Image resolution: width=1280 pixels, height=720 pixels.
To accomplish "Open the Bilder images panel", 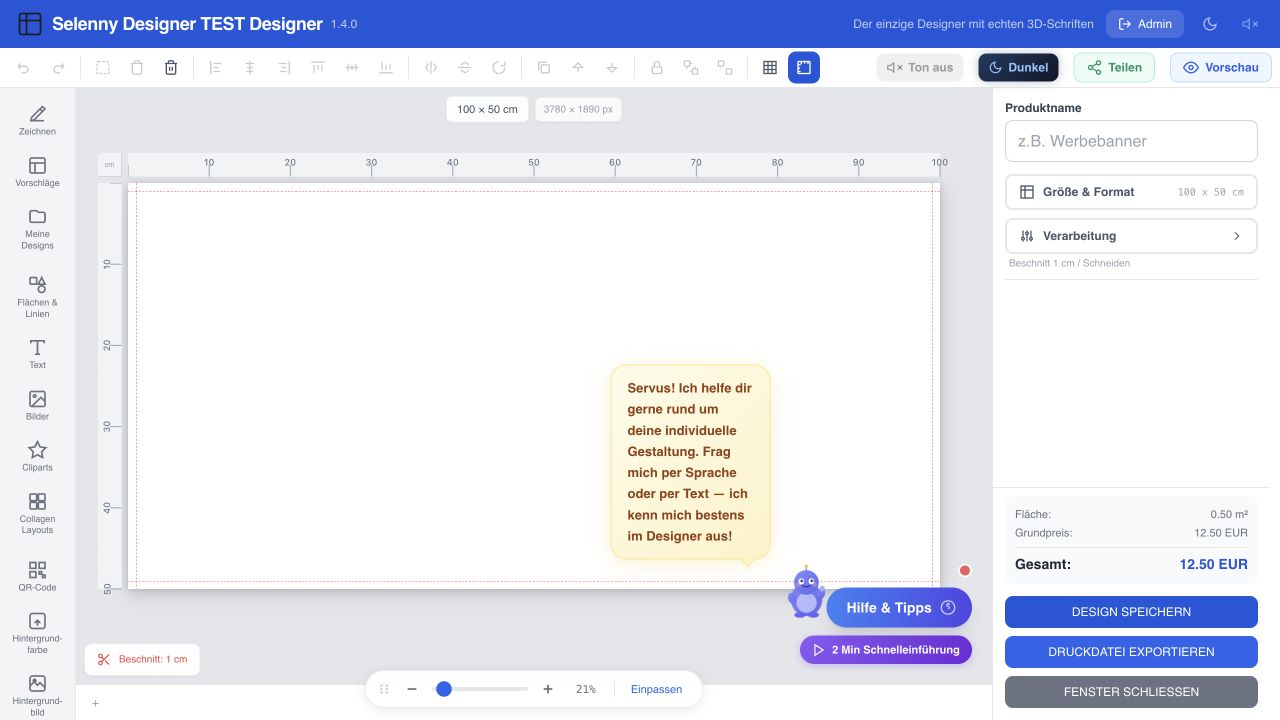I will (x=37, y=405).
